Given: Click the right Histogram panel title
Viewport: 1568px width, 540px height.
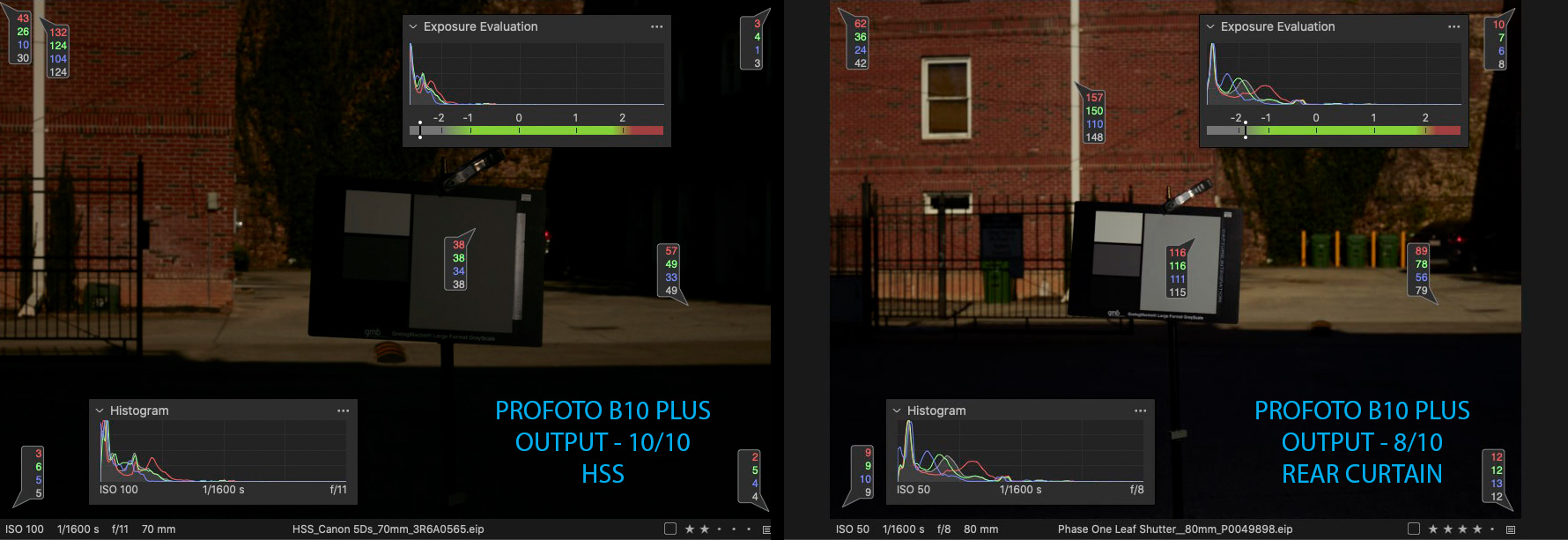Looking at the screenshot, I should (x=936, y=411).
